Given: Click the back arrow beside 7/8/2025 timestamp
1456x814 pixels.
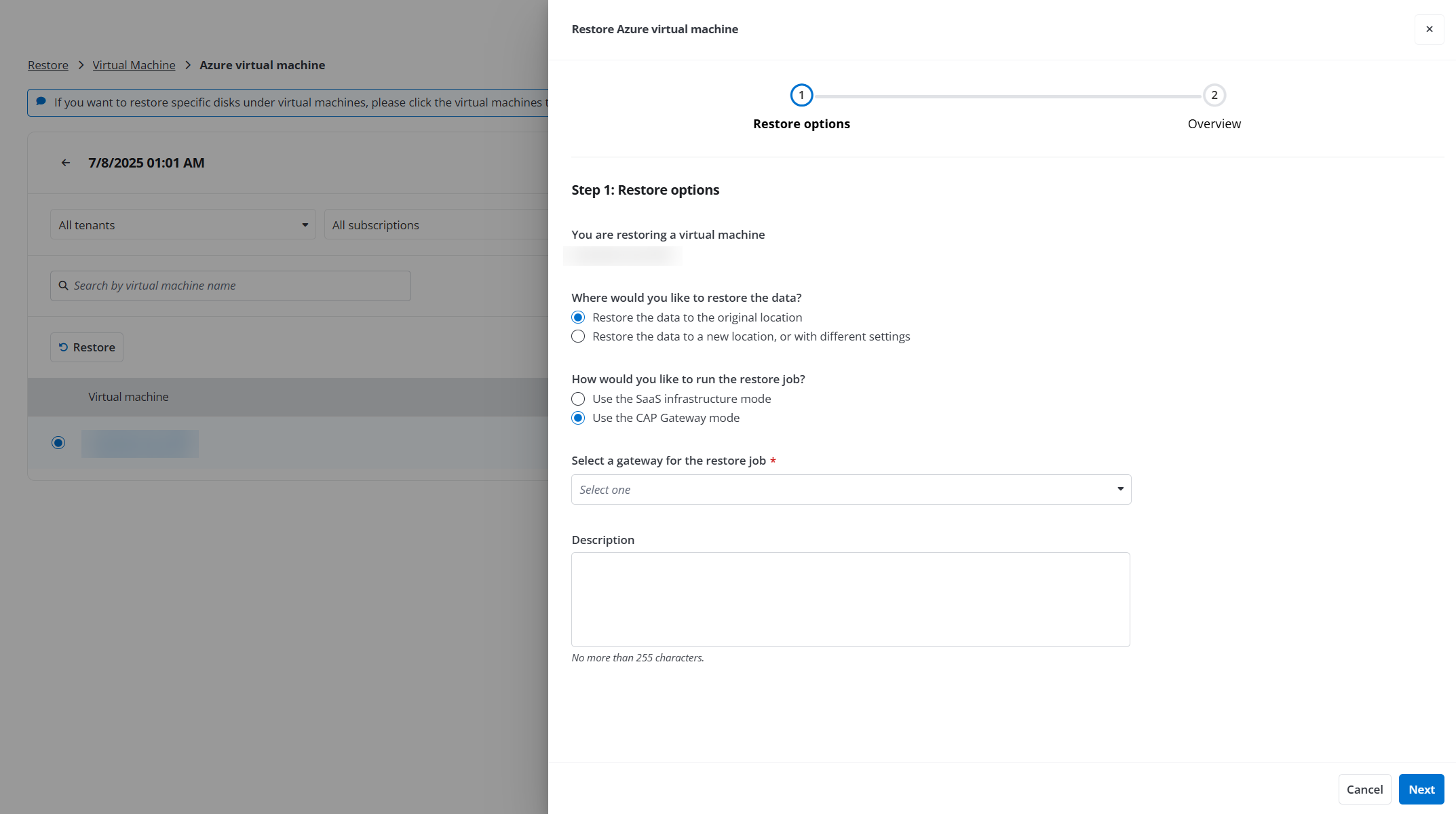Looking at the screenshot, I should pos(66,162).
